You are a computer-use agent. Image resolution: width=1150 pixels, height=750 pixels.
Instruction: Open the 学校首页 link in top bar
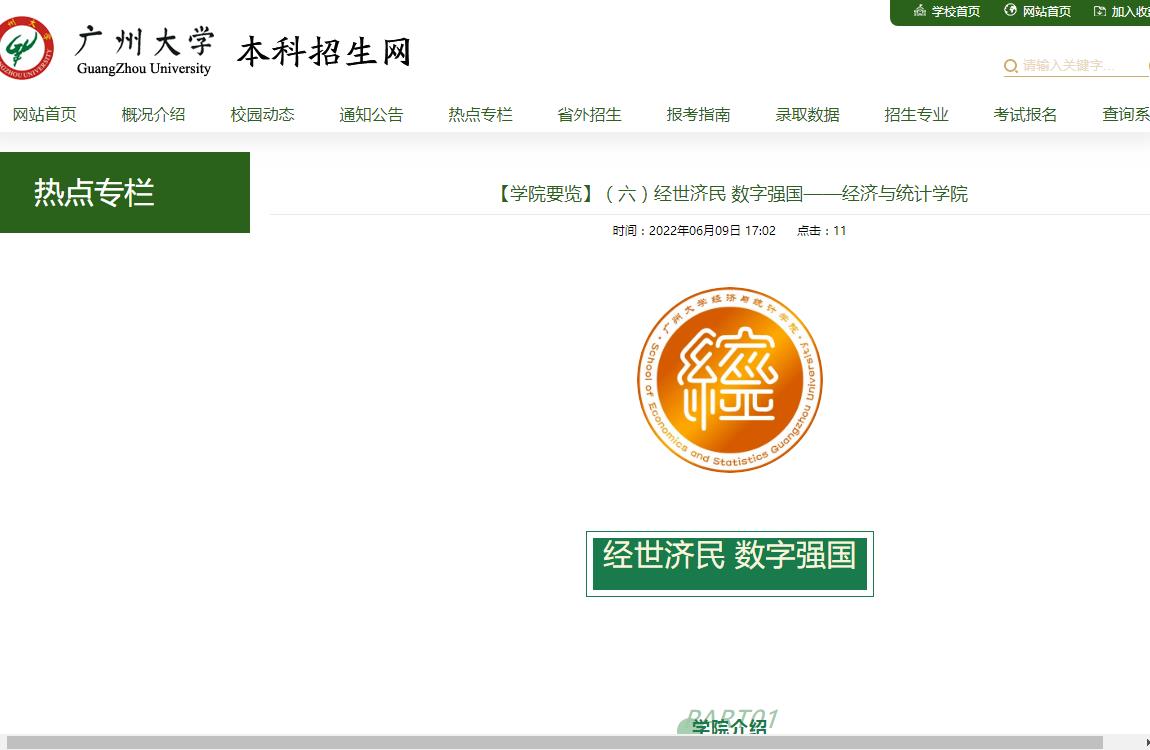[x=956, y=11]
